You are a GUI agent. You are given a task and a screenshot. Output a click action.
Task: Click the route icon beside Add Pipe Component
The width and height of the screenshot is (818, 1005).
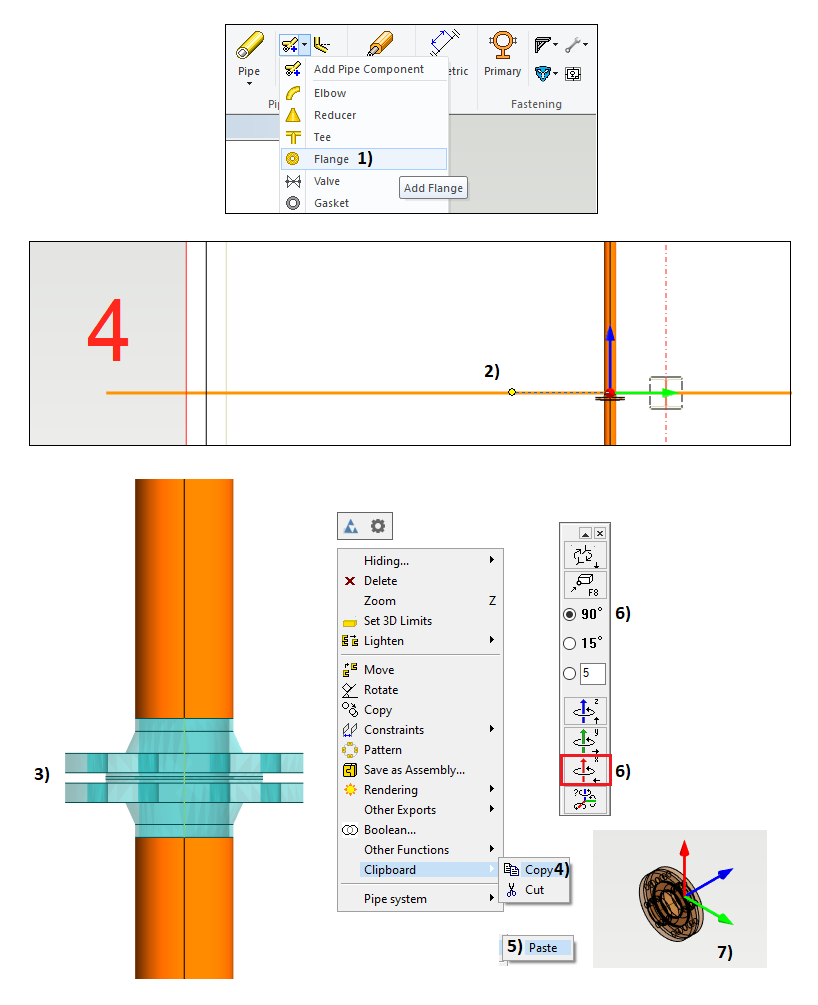[322, 45]
